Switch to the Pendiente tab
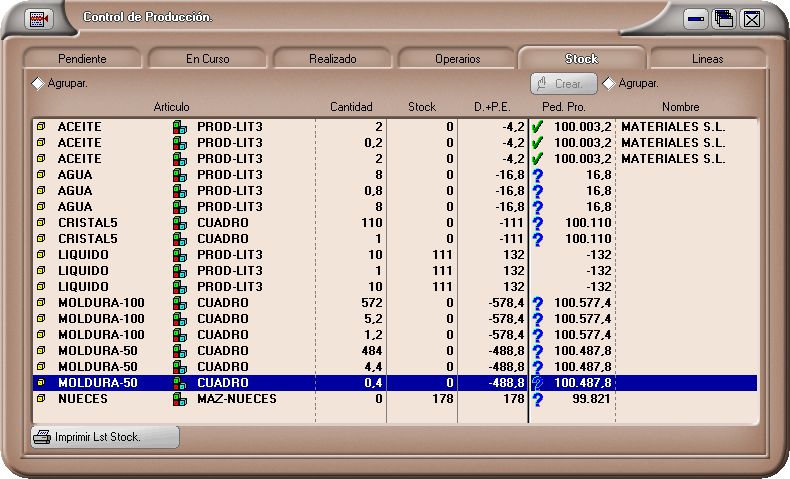 pos(82,59)
